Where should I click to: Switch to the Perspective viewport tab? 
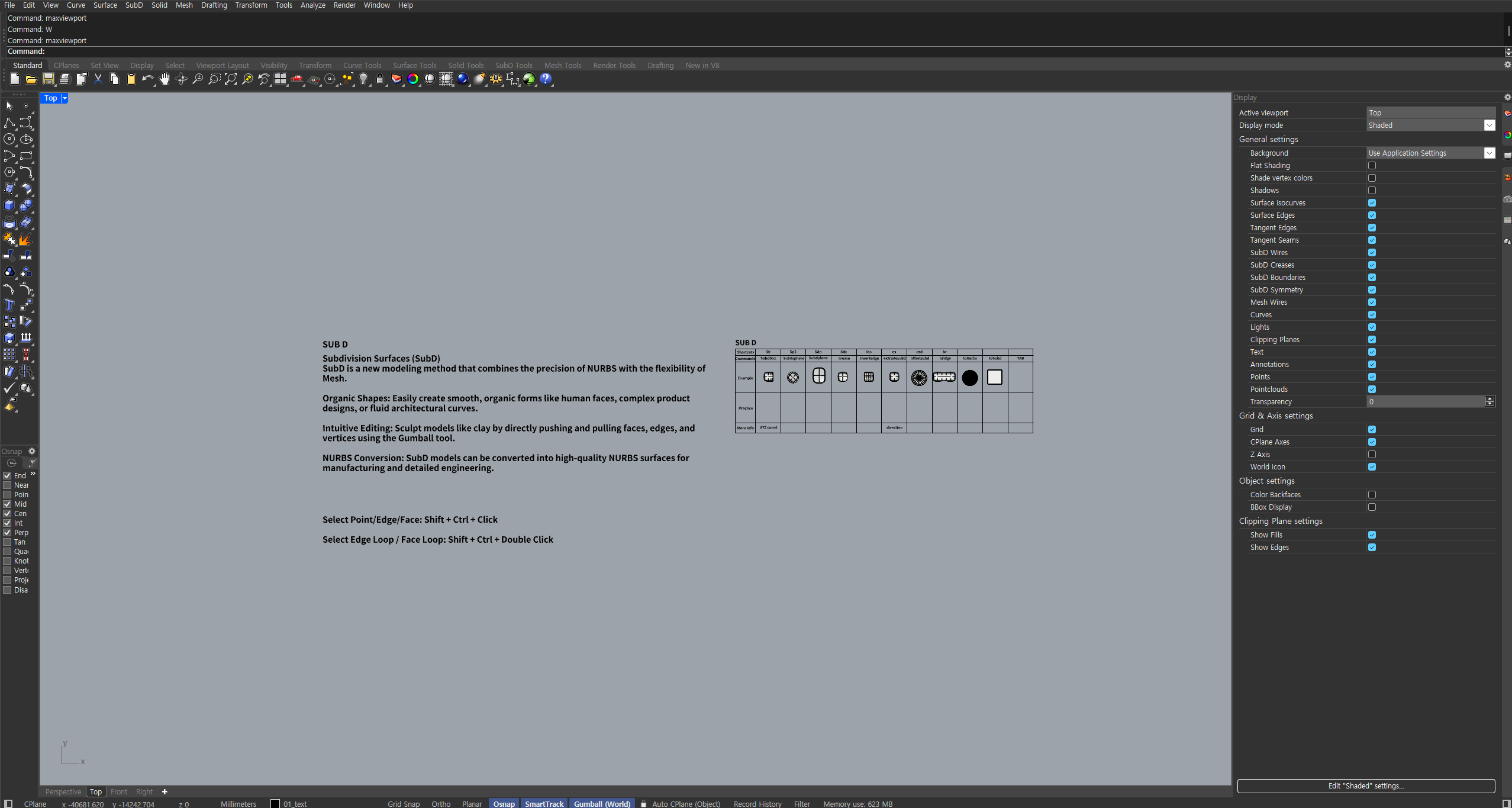[63, 792]
